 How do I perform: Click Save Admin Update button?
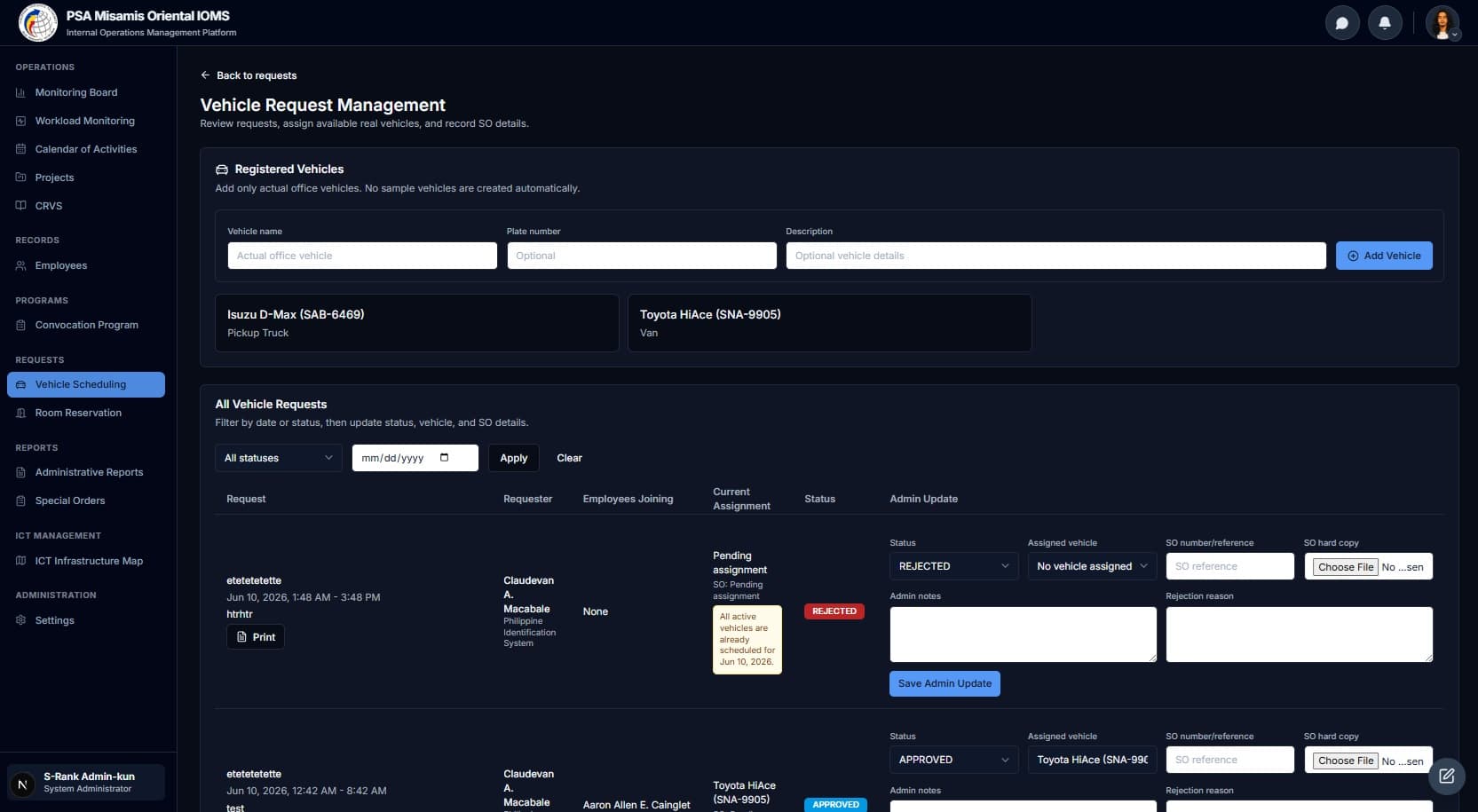tap(944, 683)
